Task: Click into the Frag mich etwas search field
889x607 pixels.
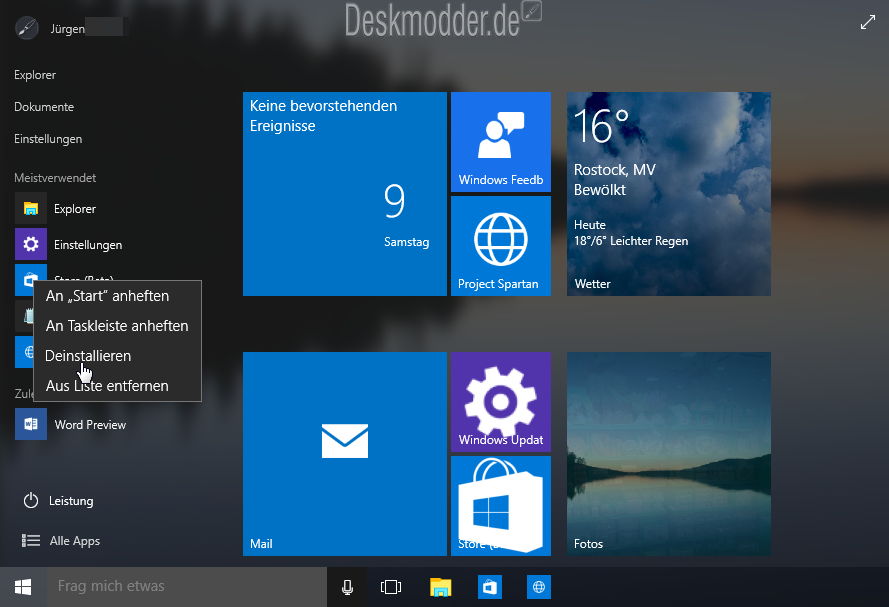Action: [186, 587]
